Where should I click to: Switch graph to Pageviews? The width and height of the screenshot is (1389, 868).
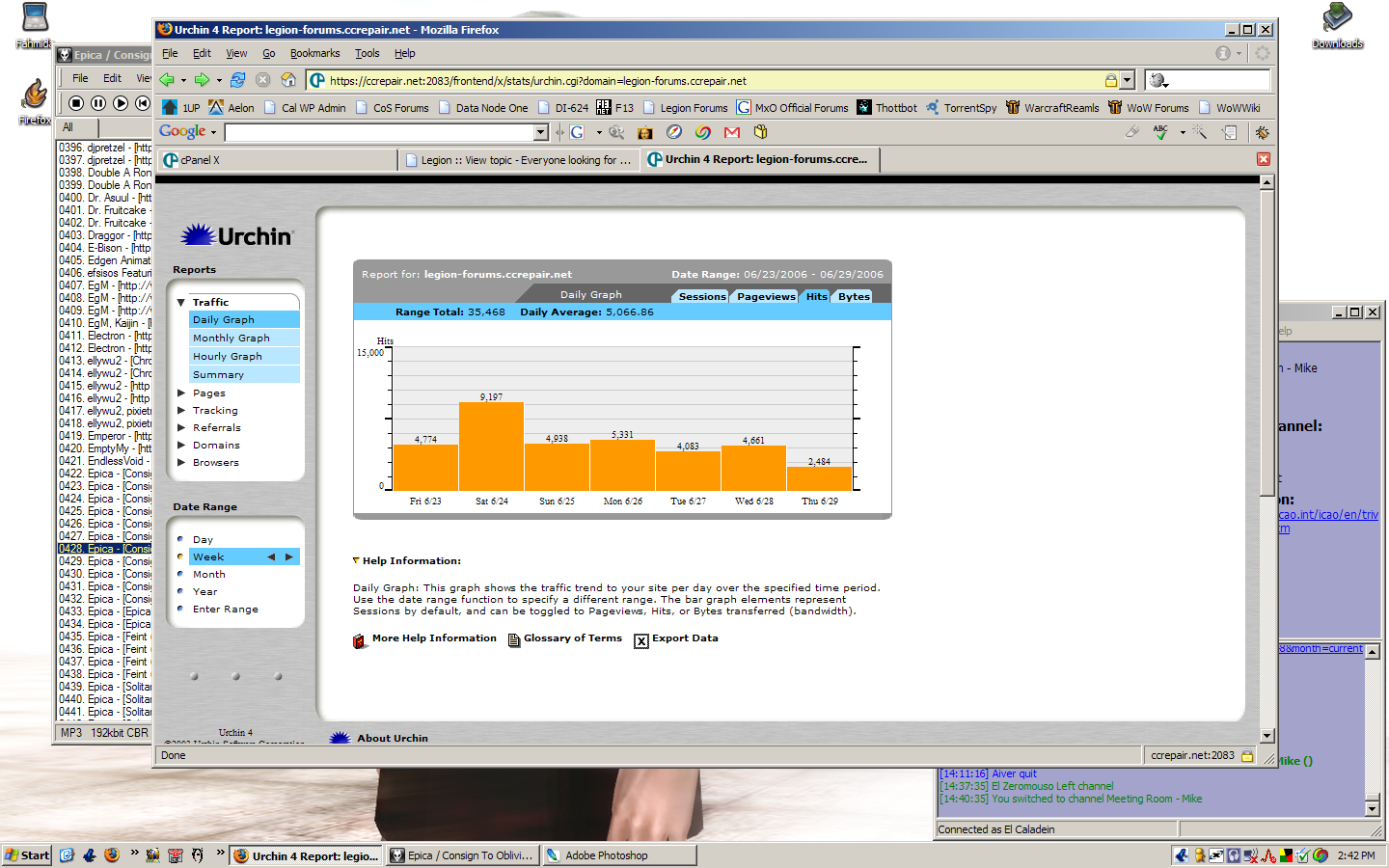point(766,296)
